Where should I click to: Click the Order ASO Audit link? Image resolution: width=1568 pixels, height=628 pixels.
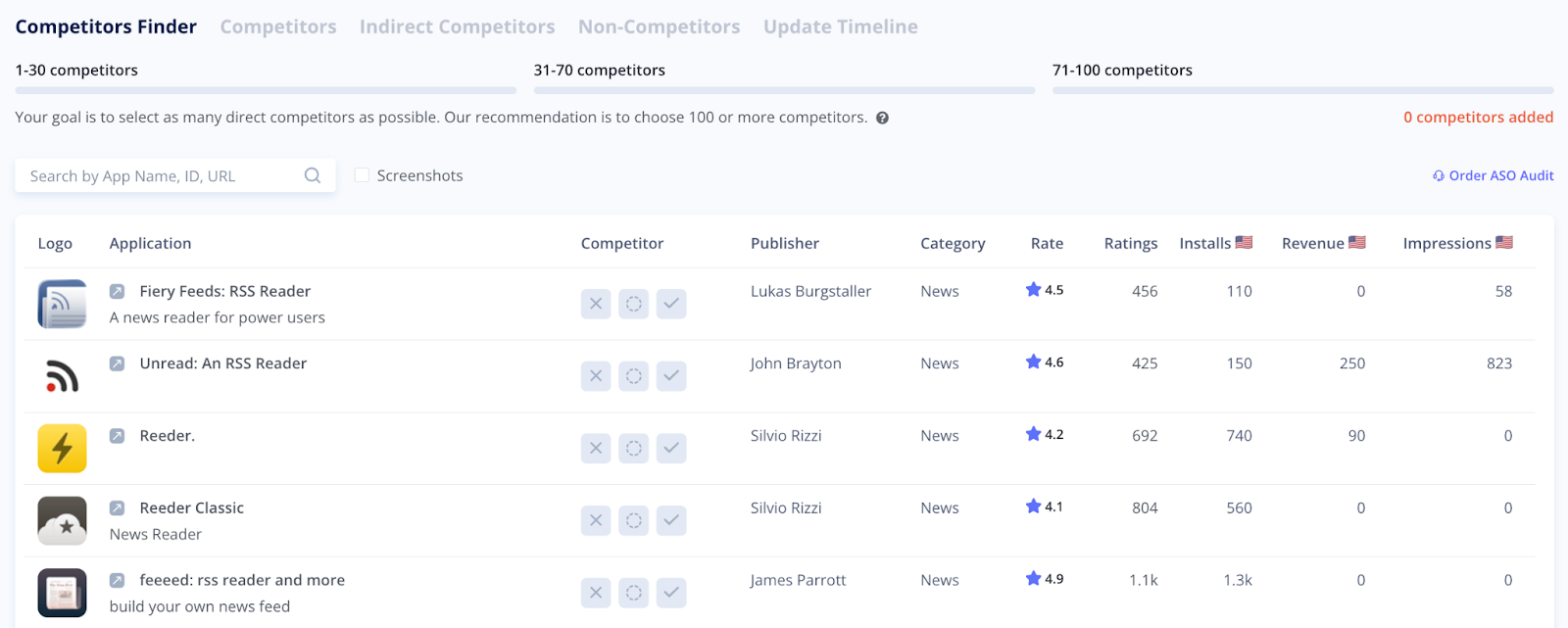1493,175
